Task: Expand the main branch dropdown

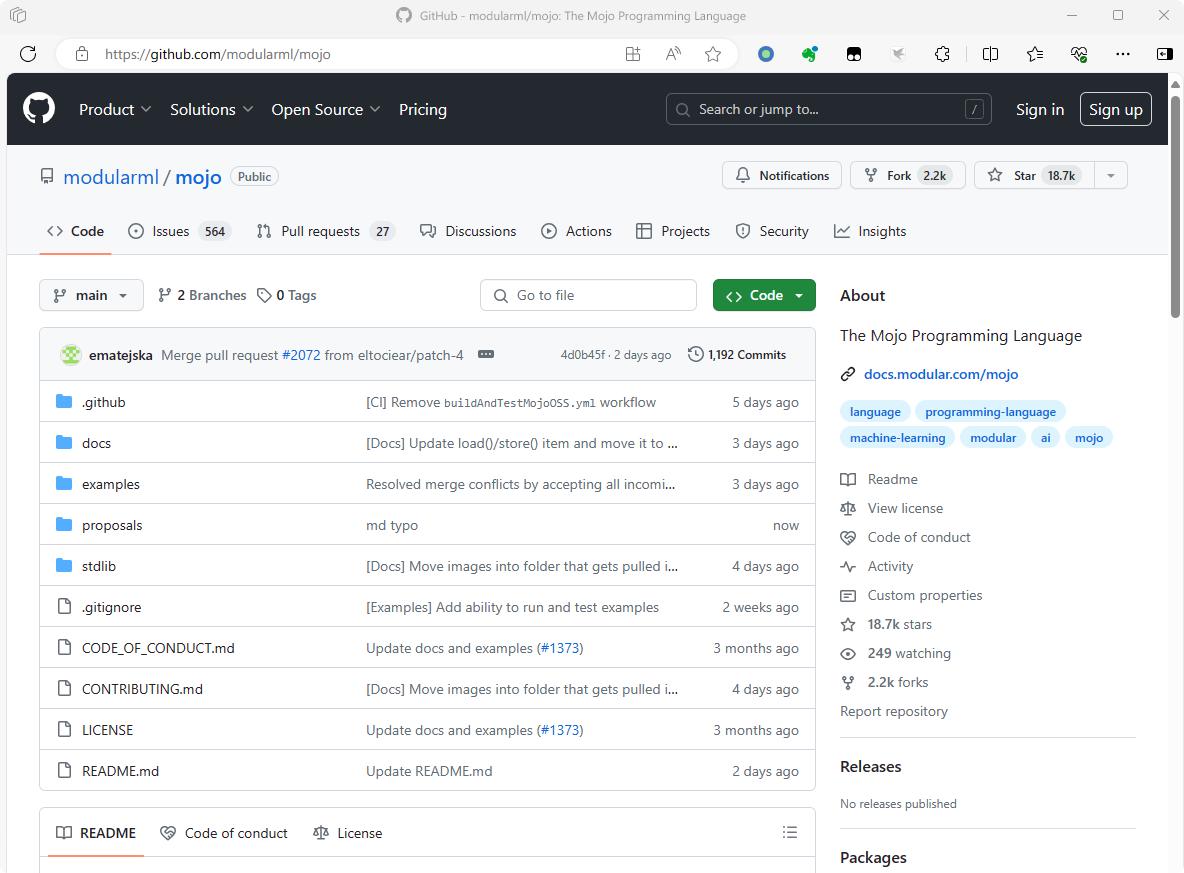Action: 91,295
